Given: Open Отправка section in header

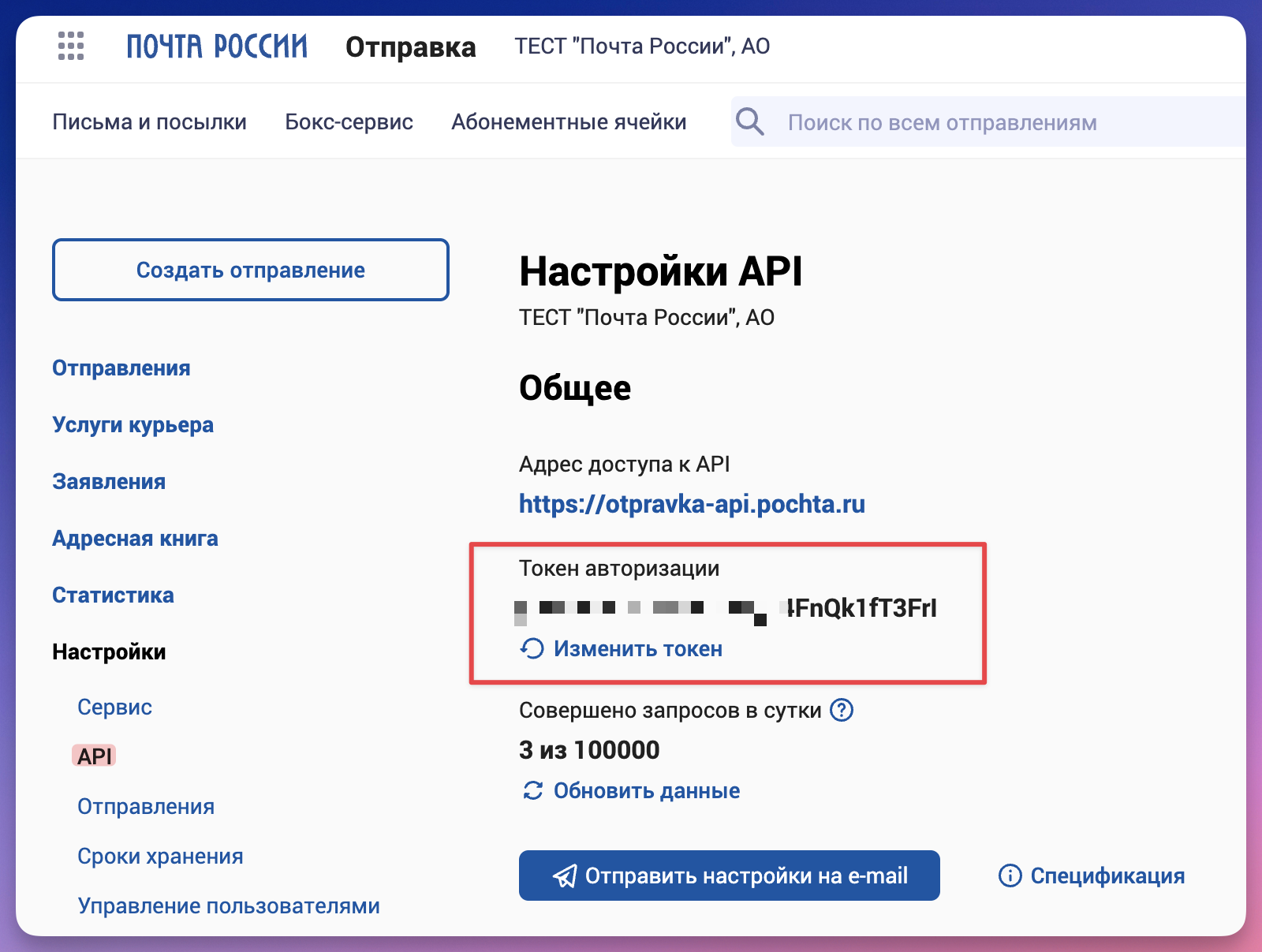Looking at the screenshot, I should (411, 47).
